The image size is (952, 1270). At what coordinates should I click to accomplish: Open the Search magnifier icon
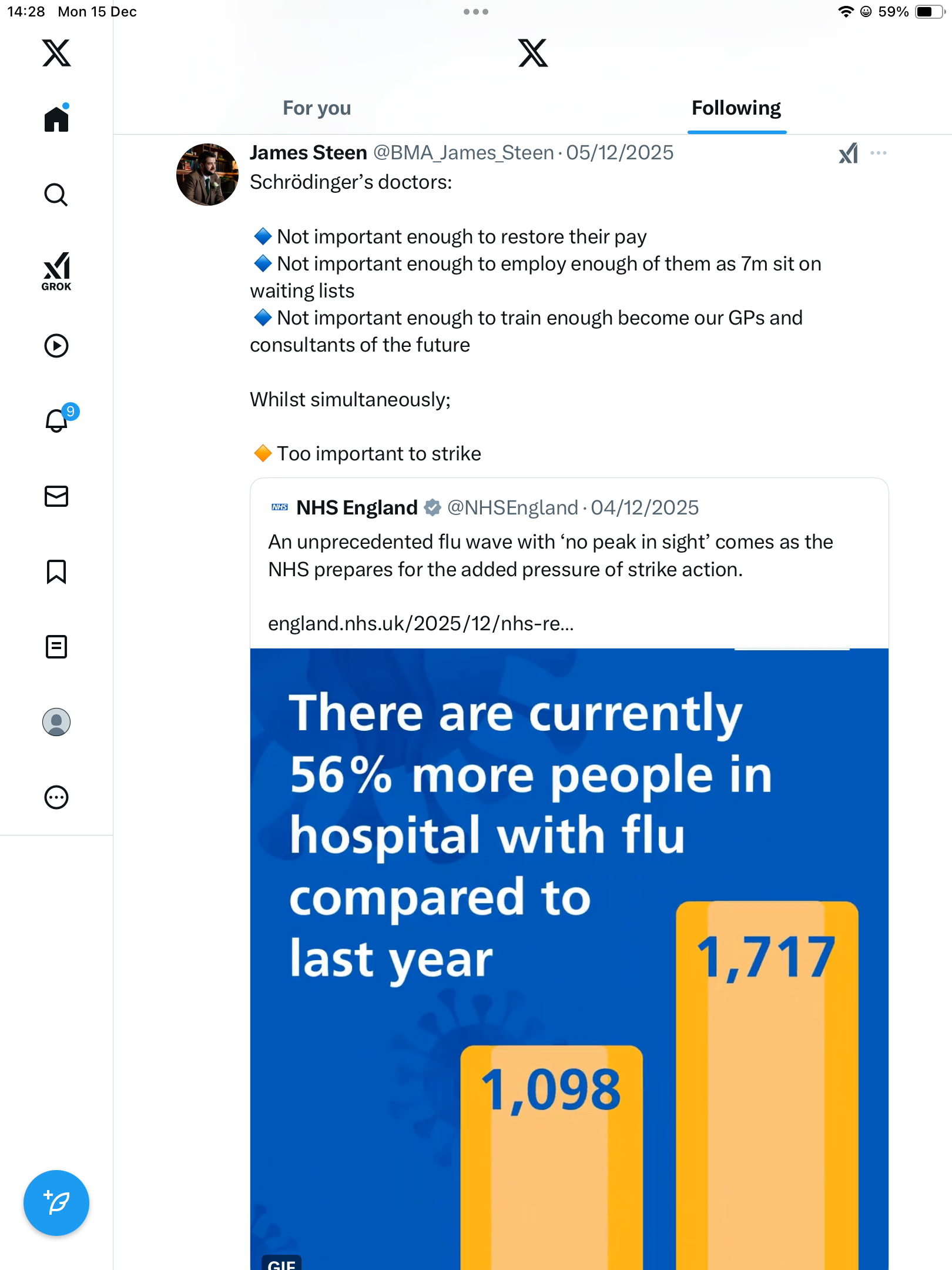[x=56, y=195]
